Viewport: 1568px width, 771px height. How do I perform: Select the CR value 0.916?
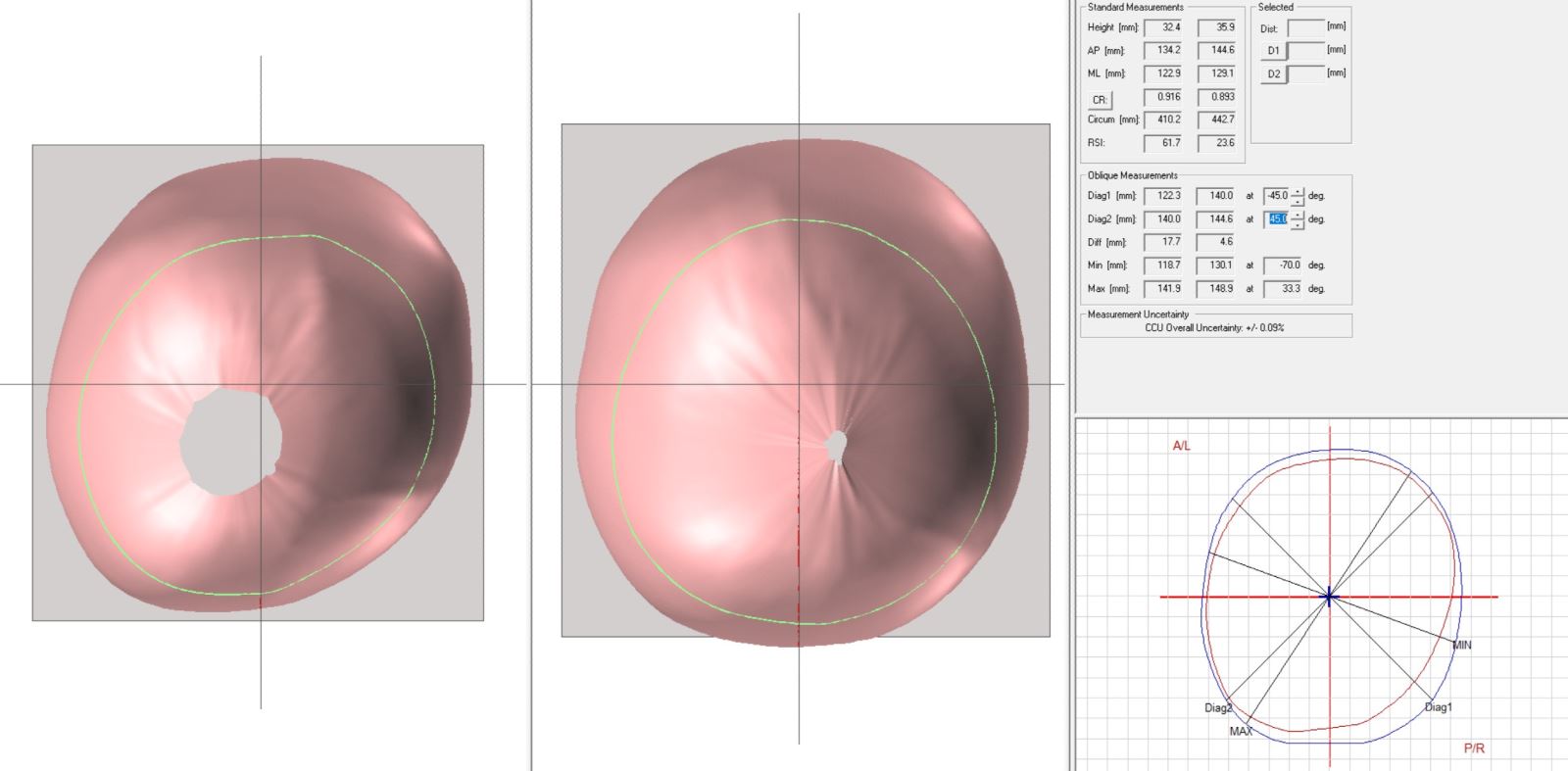(x=1163, y=97)
